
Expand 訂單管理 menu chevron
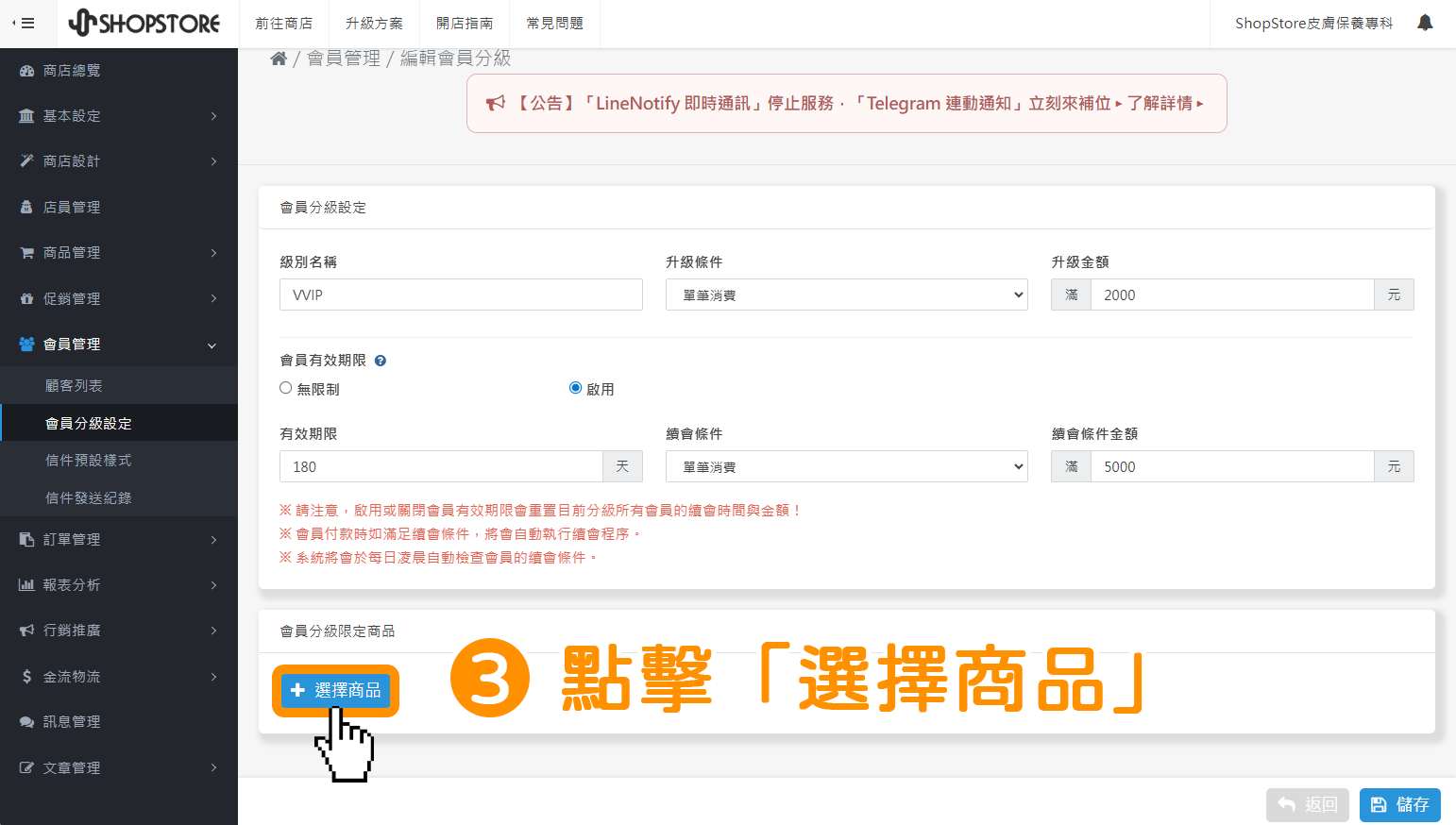[x=213, y=540]
